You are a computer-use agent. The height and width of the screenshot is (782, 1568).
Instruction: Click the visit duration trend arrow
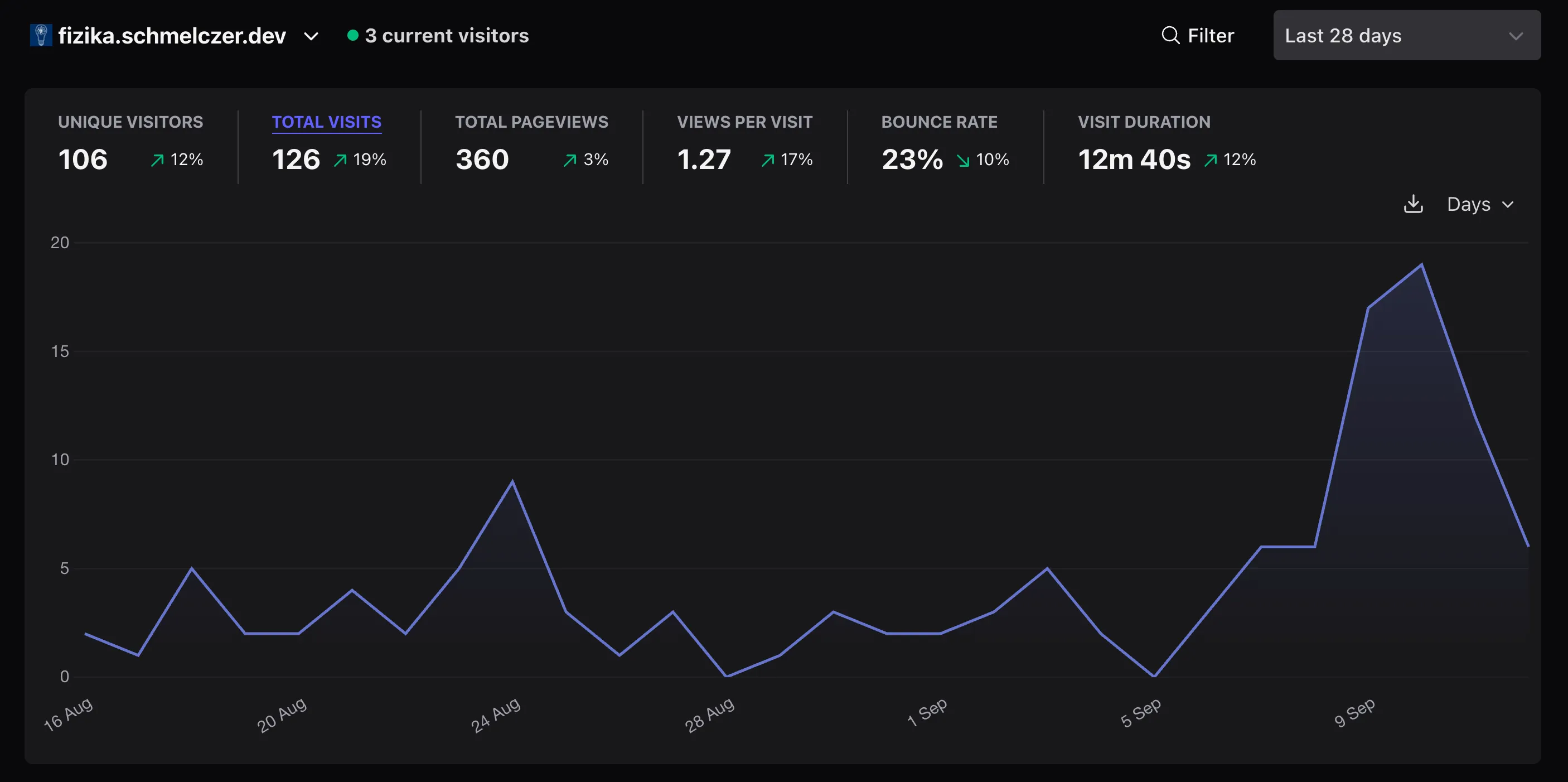(x=1211, y=160)
